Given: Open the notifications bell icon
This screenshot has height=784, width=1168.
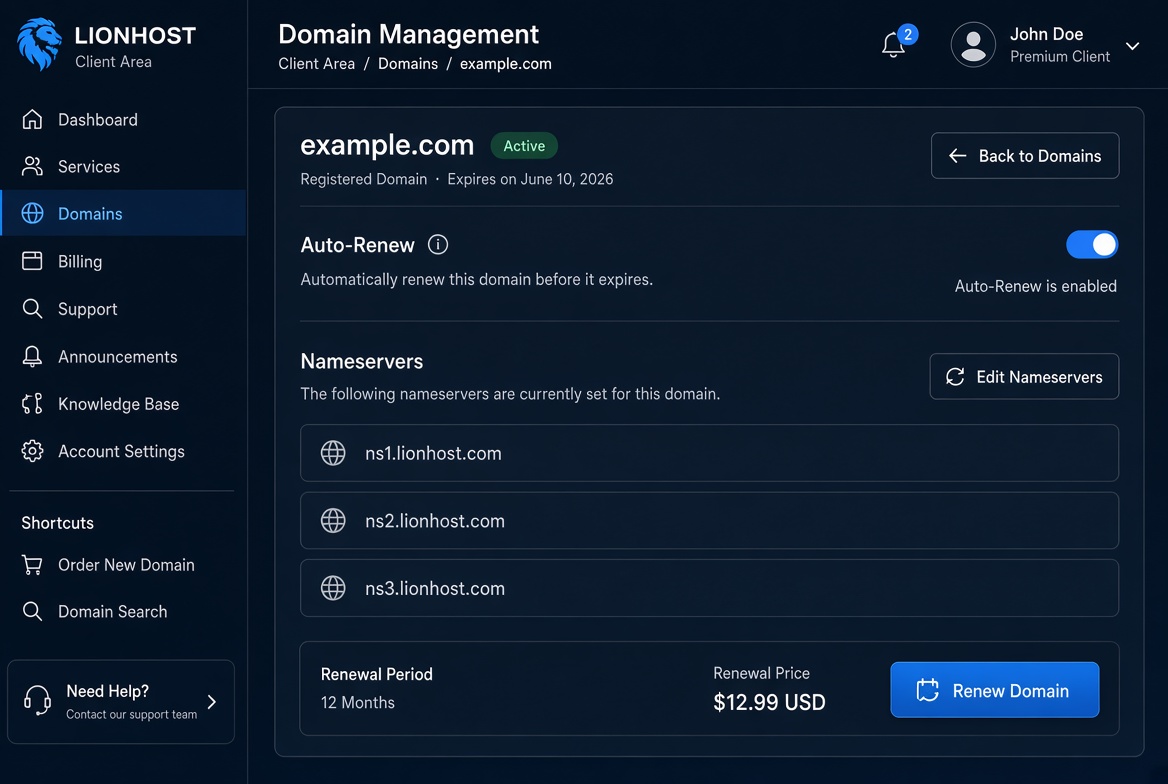Looking at the screenshot, I should click(893, 45).
